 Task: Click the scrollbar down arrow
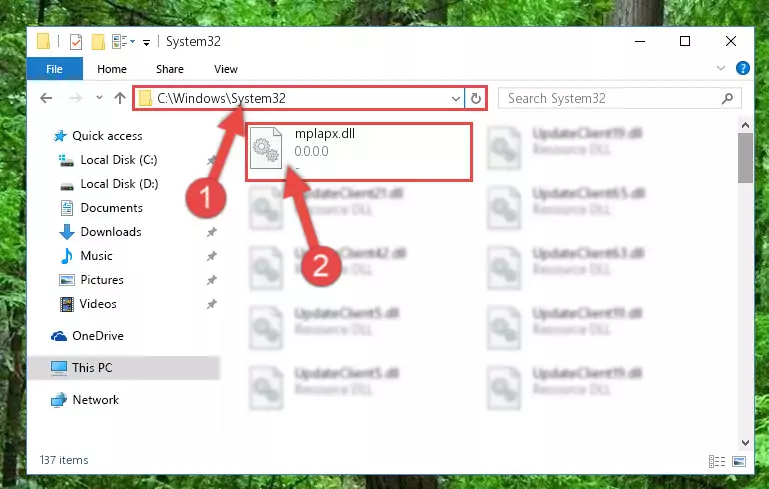pyautogui.click(x=745, y=443)
